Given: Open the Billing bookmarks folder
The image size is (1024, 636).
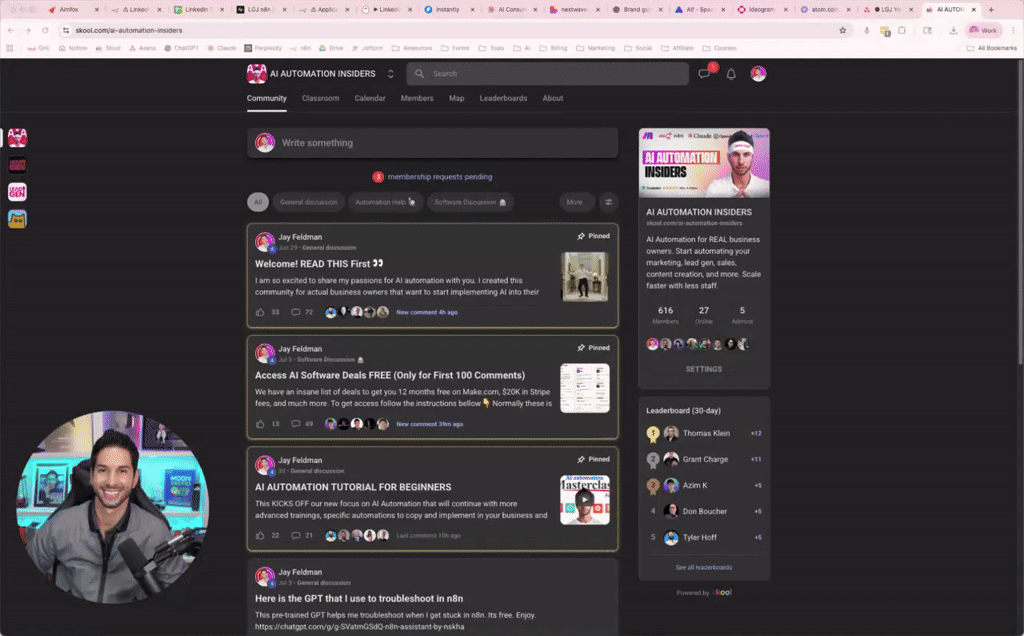Looking at the screenshot, I should [x=552, y=48].
